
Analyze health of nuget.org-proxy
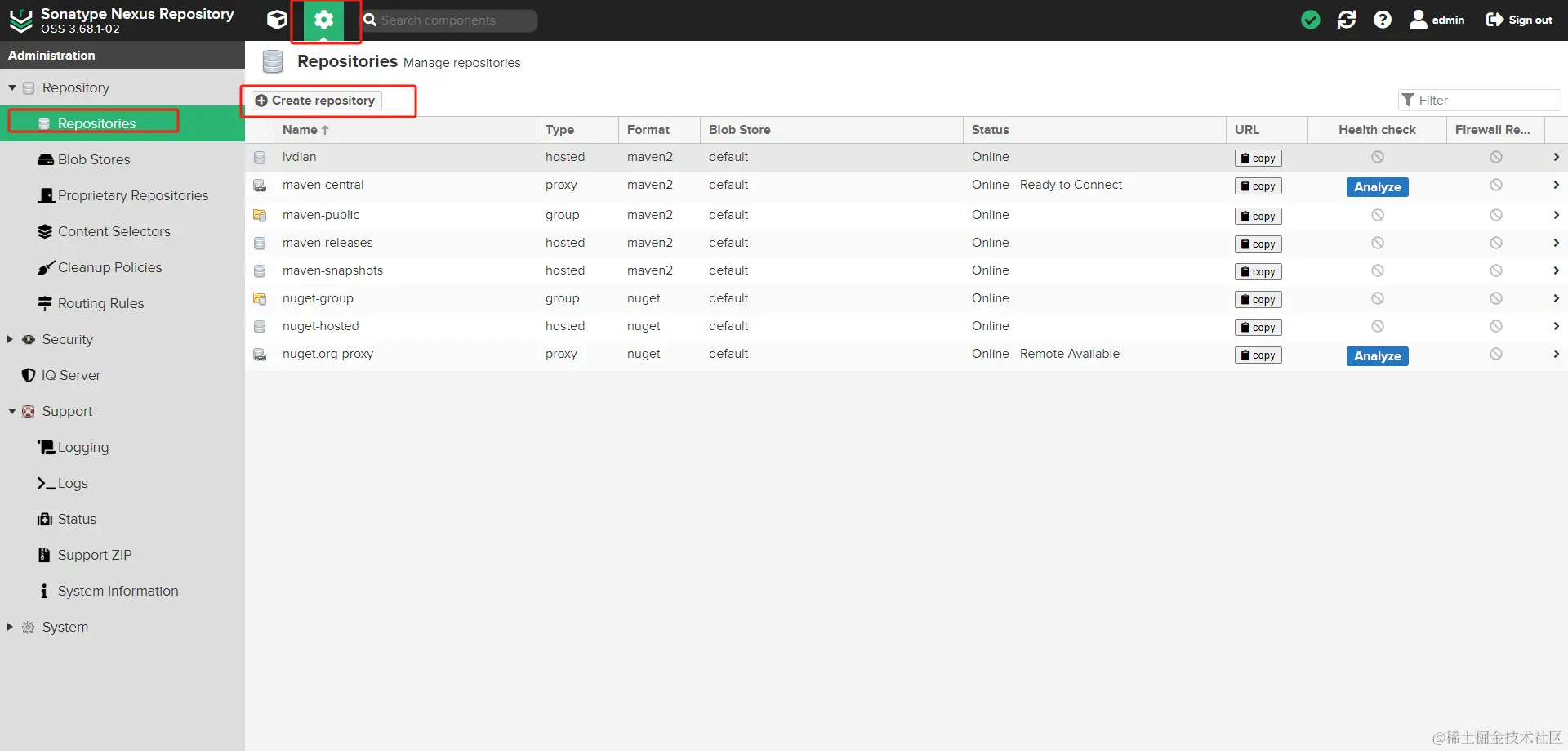coord(1377,356)
